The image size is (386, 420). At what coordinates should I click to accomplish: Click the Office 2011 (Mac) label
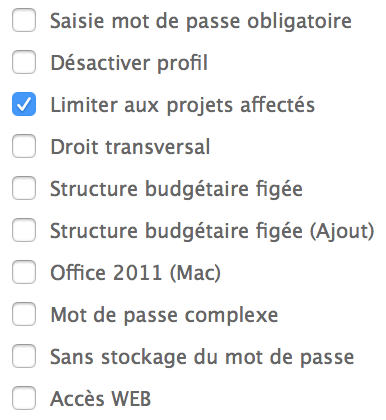(x=135, y=273)
